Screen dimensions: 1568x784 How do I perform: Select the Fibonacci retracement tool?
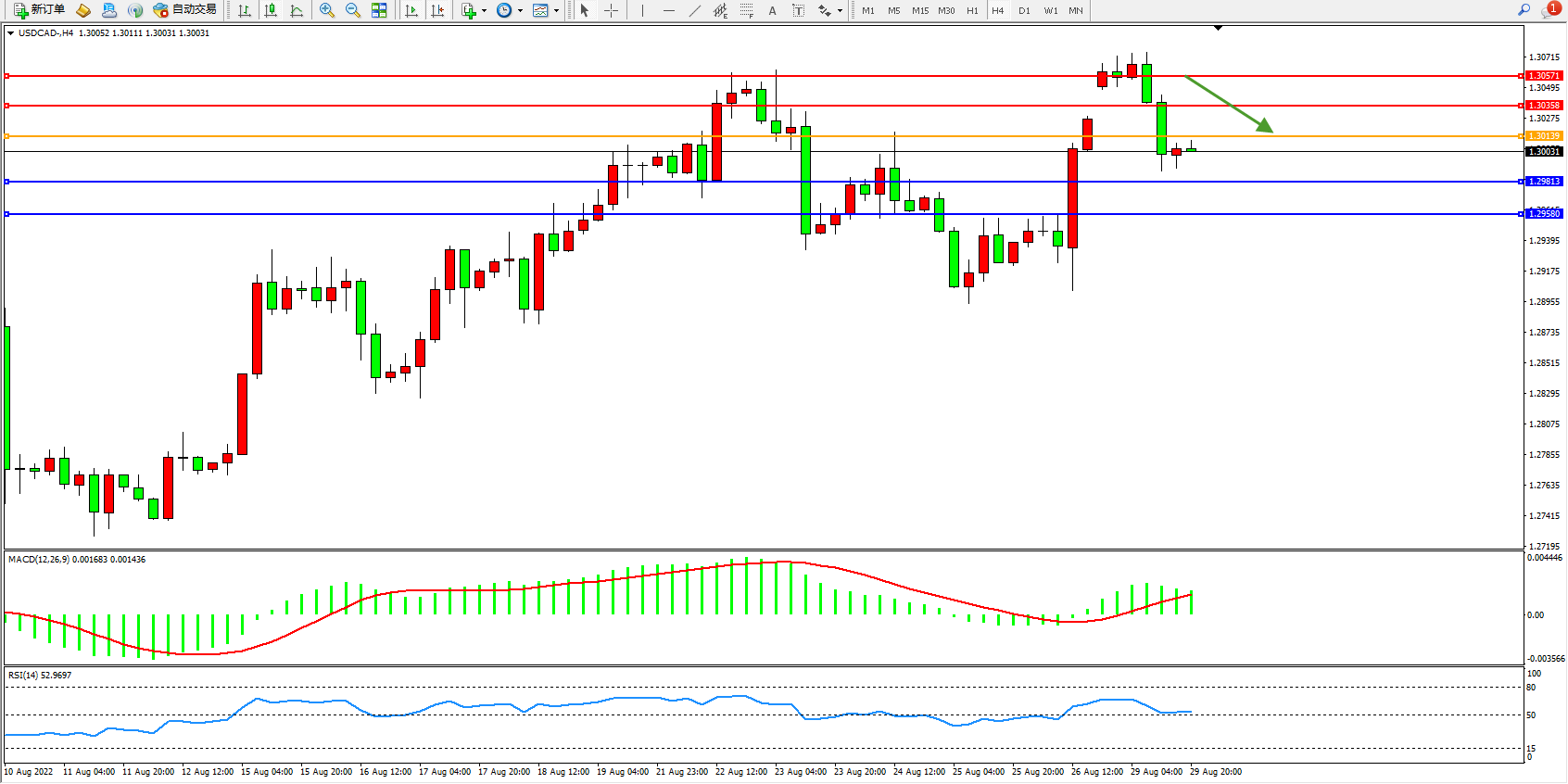click(x=746, y=10)
